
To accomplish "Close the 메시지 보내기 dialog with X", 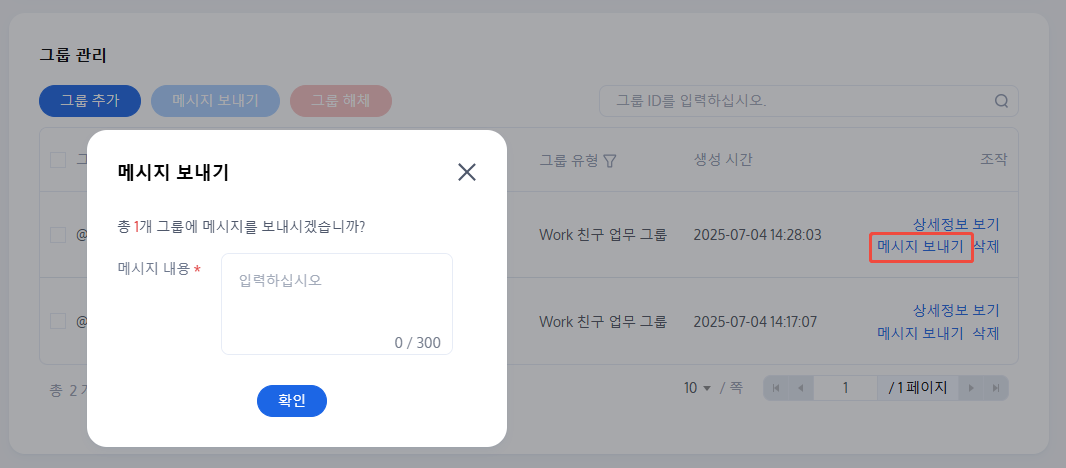I will [466, 172].
